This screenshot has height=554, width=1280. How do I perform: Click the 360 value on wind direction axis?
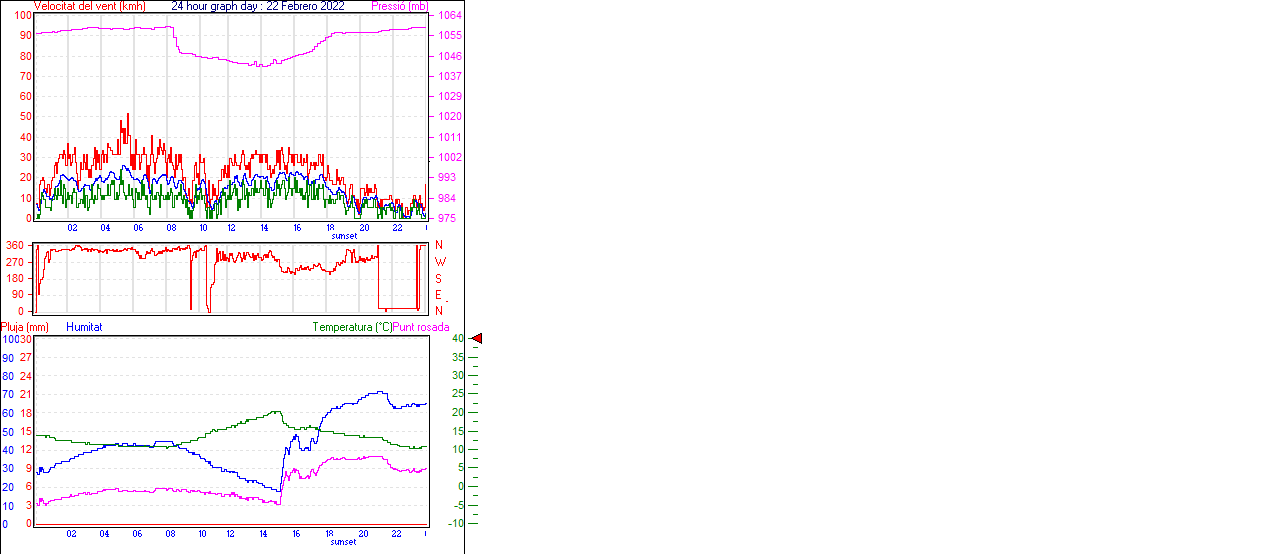(x=15, y=245)
